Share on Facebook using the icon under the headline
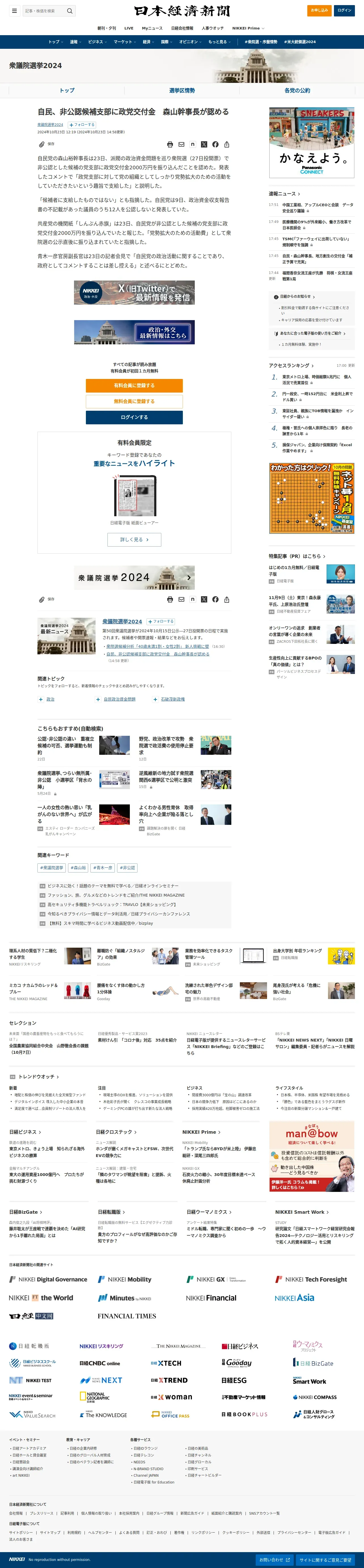The width and height of the screenshot is (364, 1568). click(215, 144)
